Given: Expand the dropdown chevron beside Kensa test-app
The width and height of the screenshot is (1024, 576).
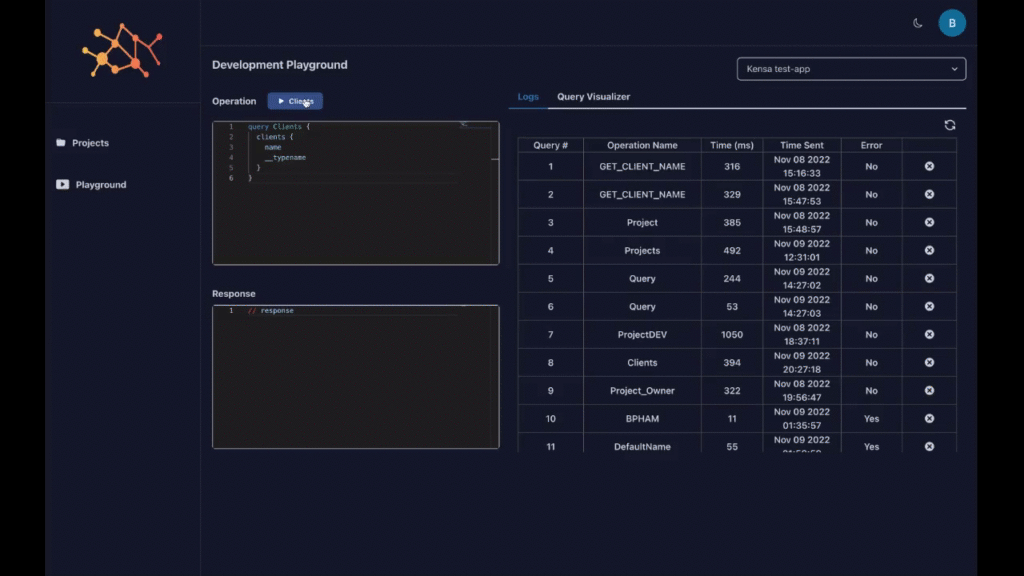Looking at the screenshot, I should [x=956, y=69].
